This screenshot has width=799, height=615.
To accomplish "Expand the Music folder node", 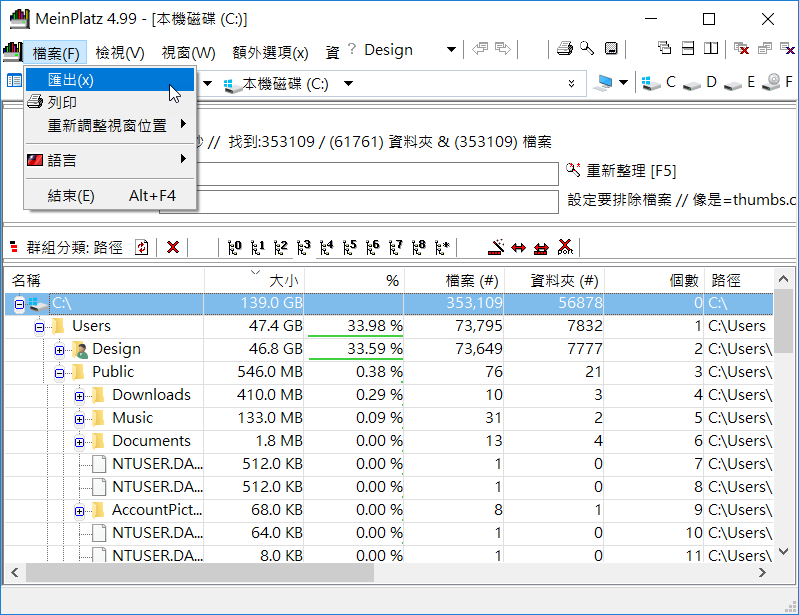I will [x=80, y=418].
